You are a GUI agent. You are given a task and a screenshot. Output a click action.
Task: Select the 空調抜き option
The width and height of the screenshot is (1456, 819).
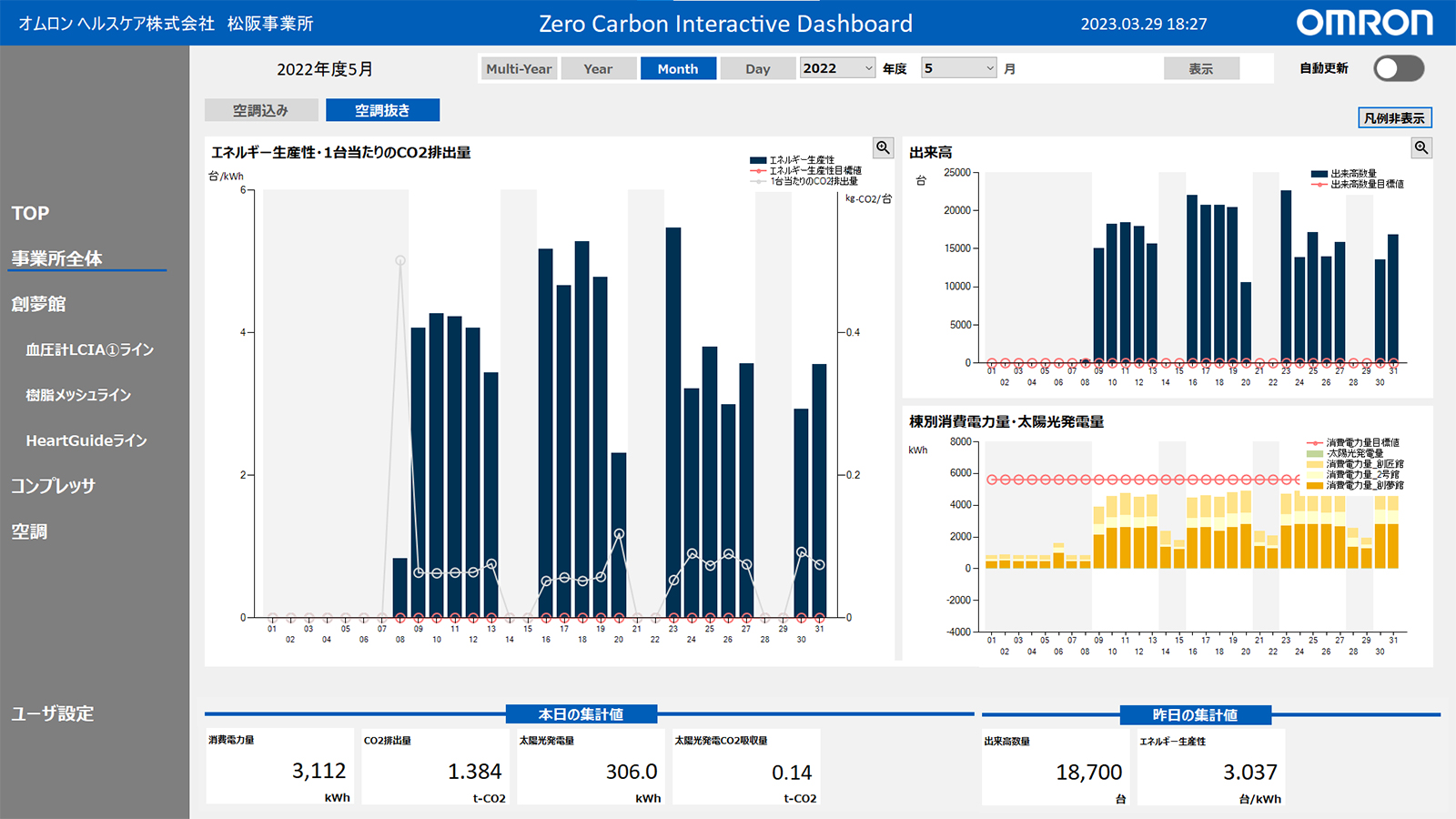tap(382, 110)
